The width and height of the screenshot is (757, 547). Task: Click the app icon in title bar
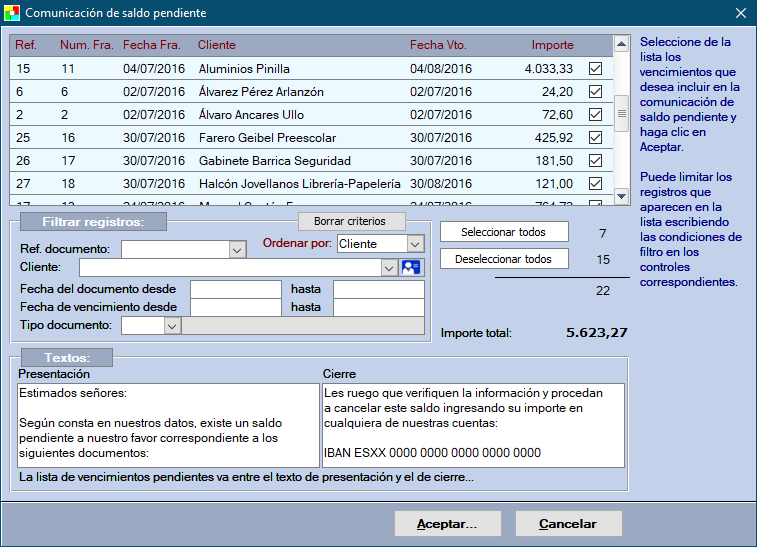click(x=12, y=13)
